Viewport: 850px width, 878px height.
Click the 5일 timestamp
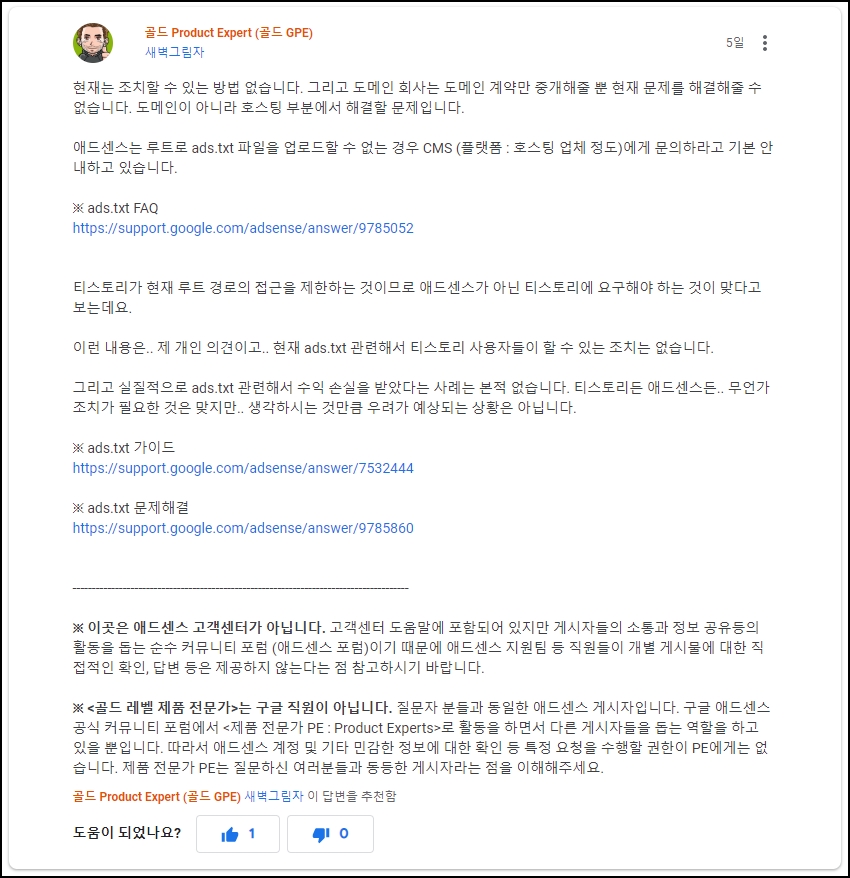click(x=735, y=43)
